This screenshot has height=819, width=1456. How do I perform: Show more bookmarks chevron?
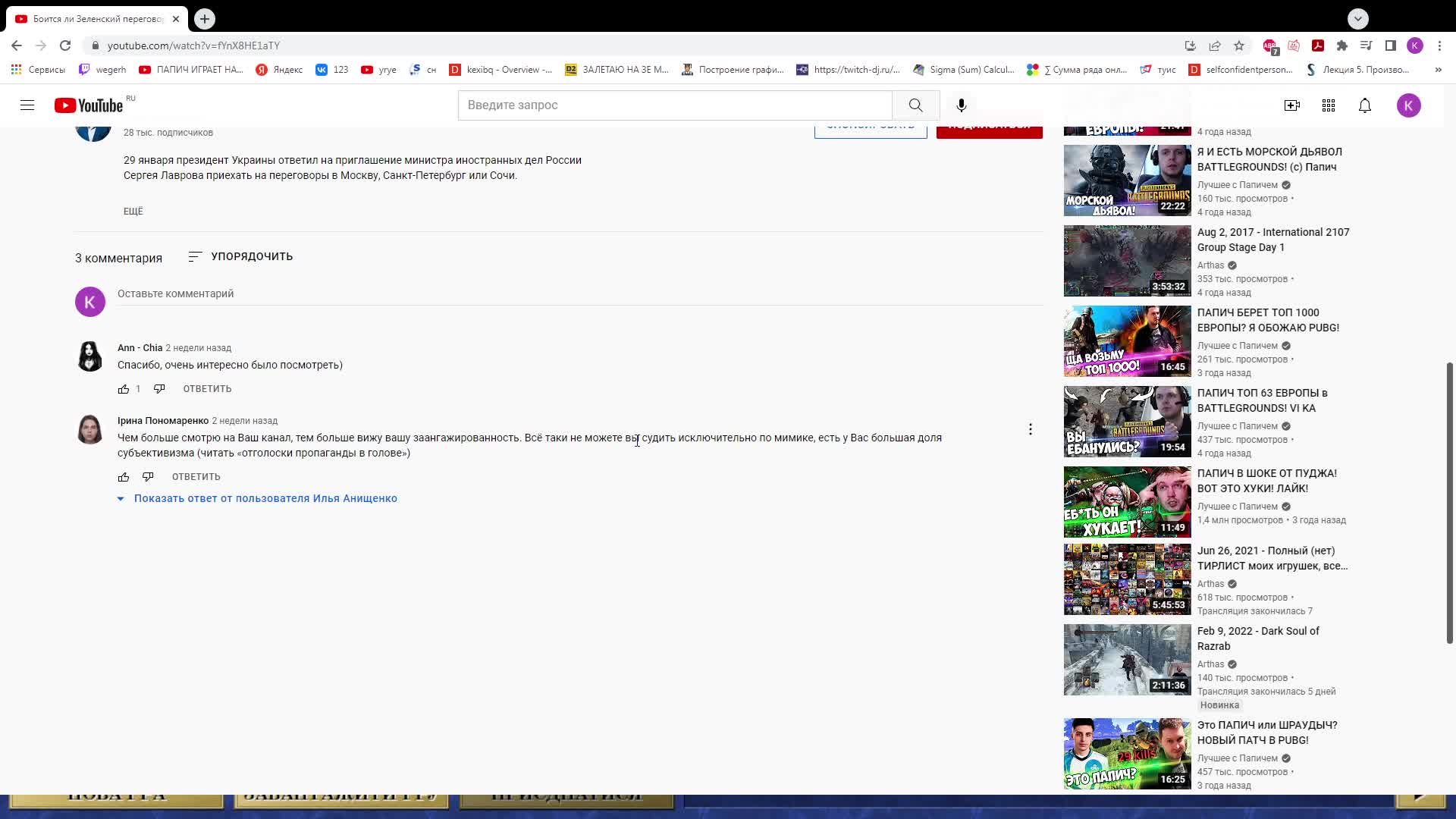1438,70
